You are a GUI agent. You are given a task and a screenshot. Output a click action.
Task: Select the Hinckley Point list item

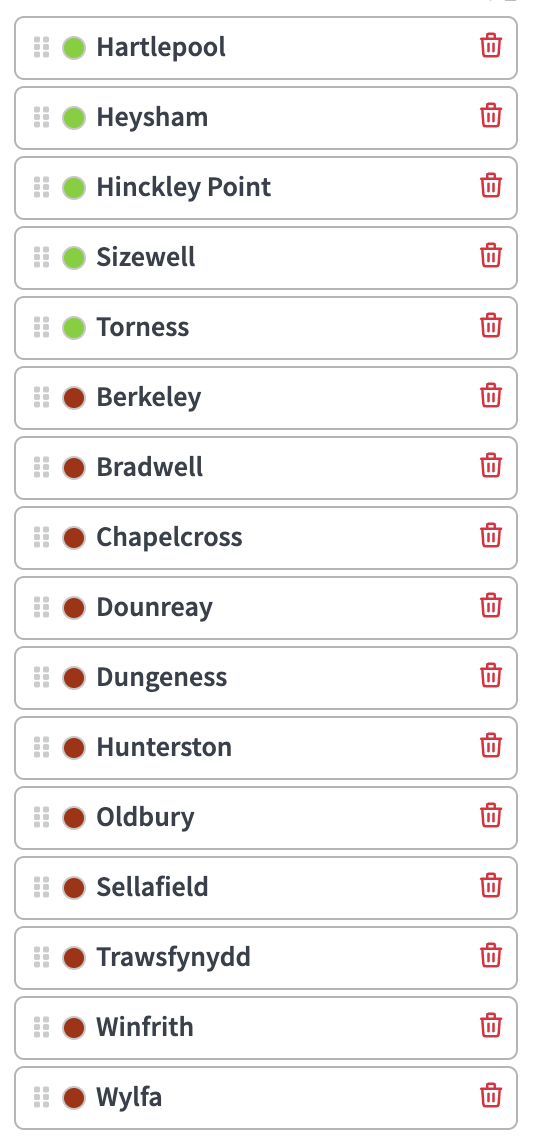coord(266,188)
